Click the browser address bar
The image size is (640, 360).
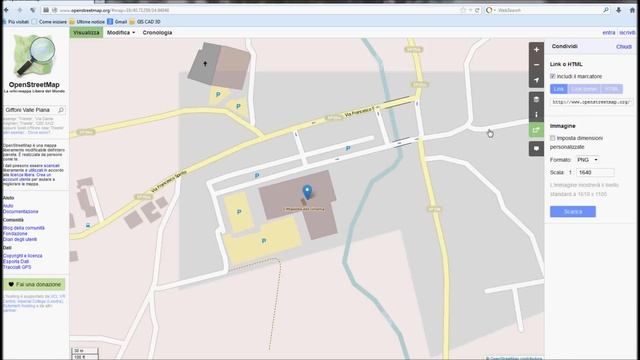coord(261,10)
